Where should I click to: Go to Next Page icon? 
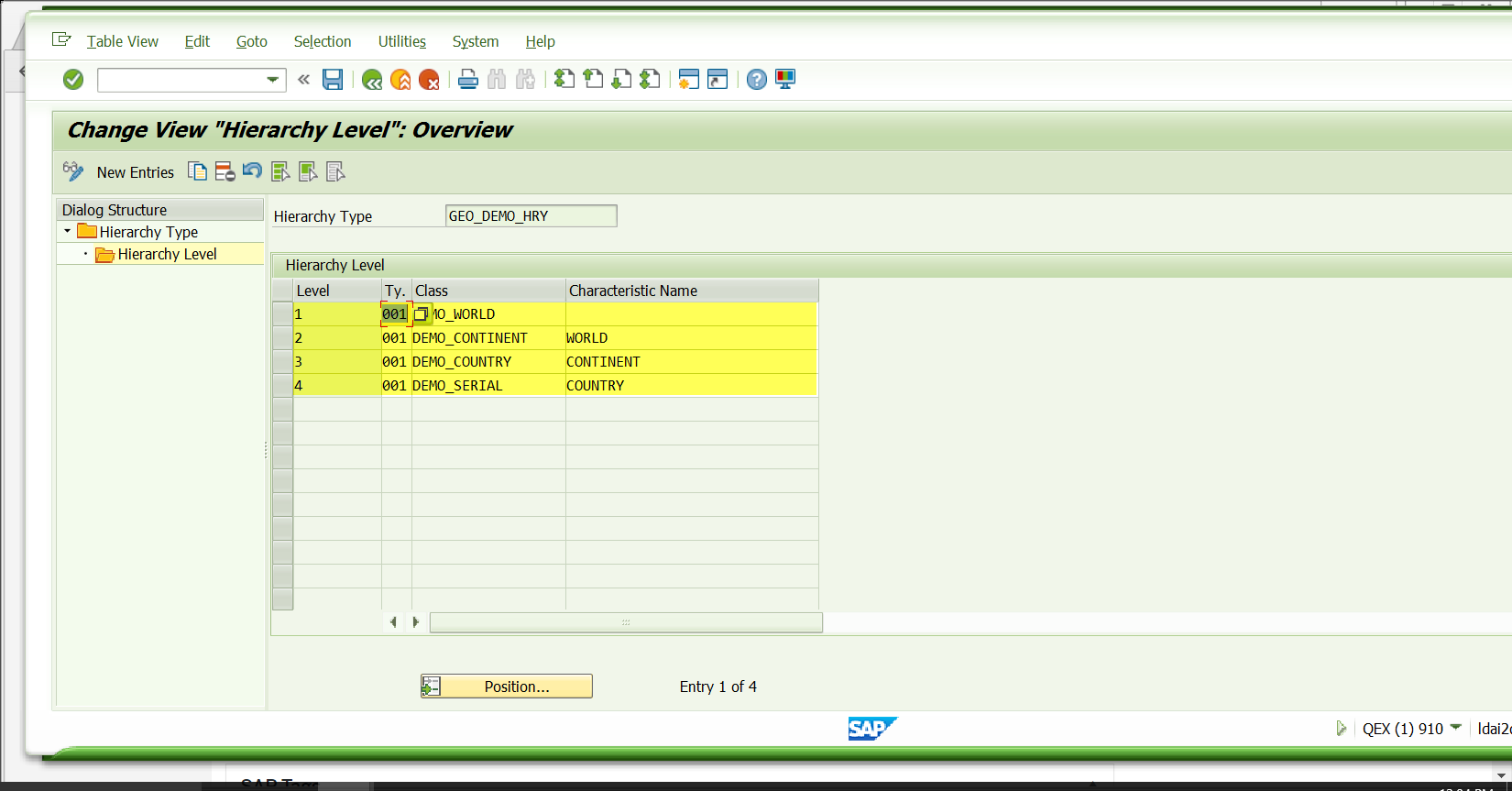tap(621, 80)
